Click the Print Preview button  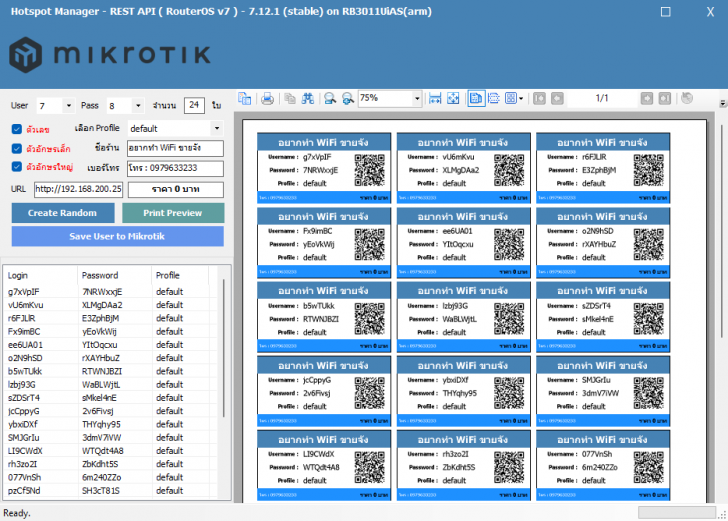point(173,213)
